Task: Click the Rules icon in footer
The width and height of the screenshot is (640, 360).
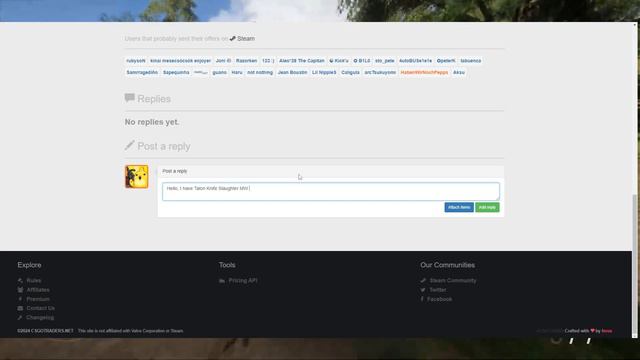Action: 20,280
